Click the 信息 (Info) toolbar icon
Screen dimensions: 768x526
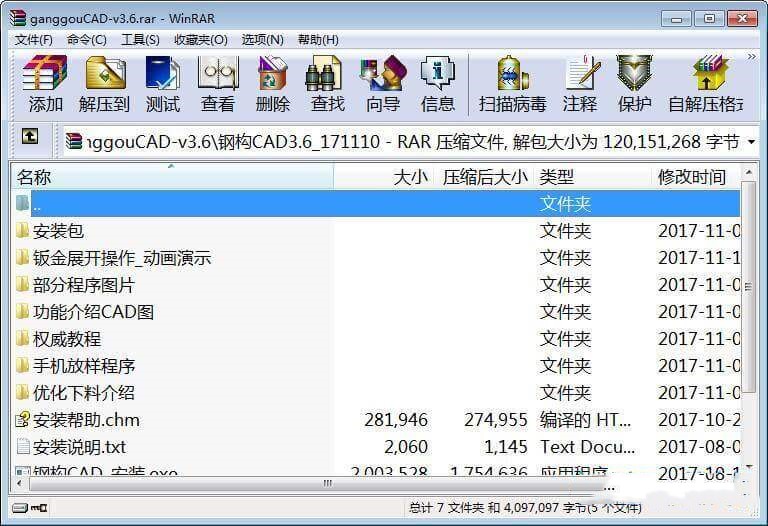pyautogui.click(x=437, y=73)
